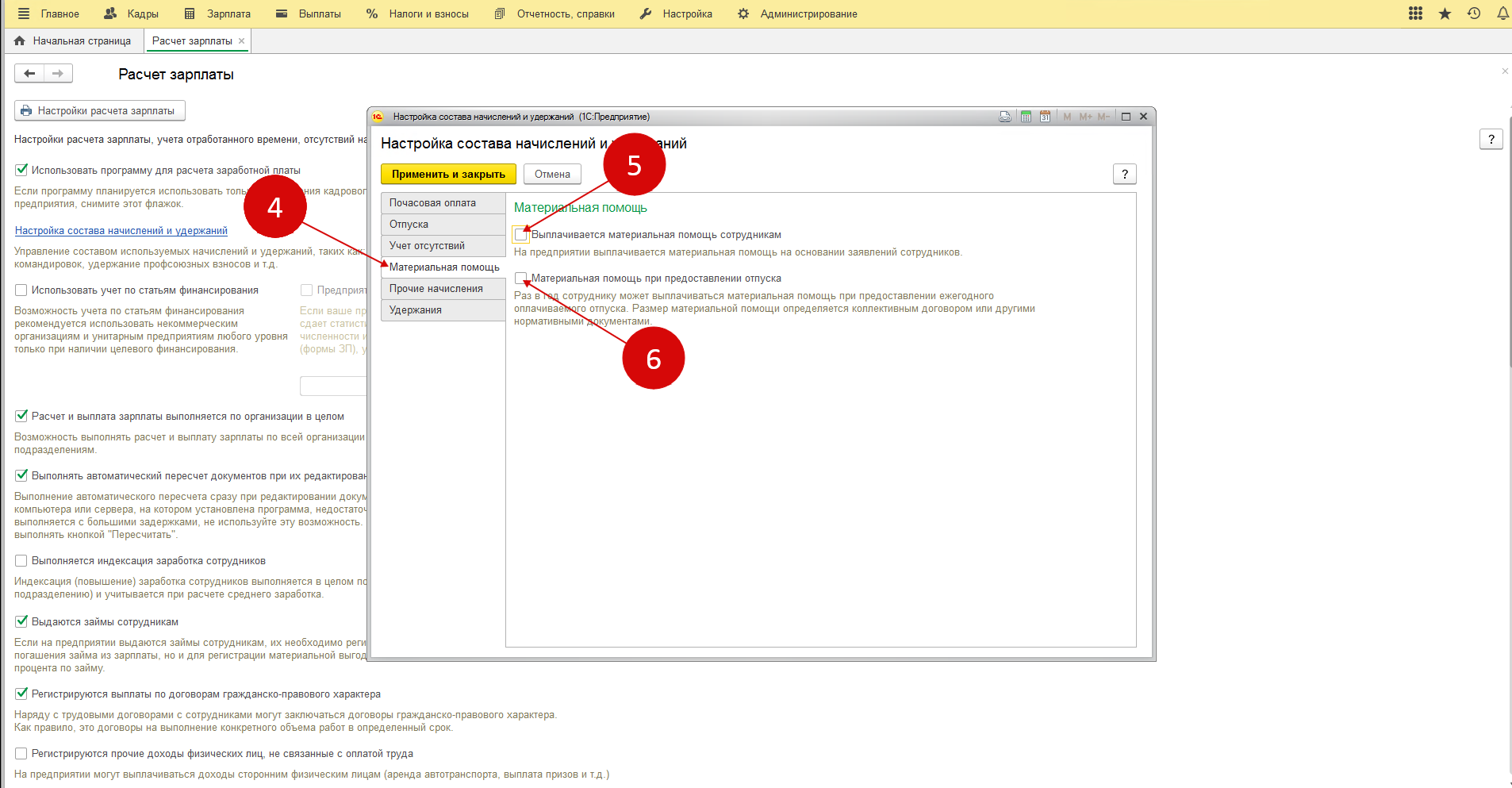Click the M- memory subtract button

[1103, 117]
